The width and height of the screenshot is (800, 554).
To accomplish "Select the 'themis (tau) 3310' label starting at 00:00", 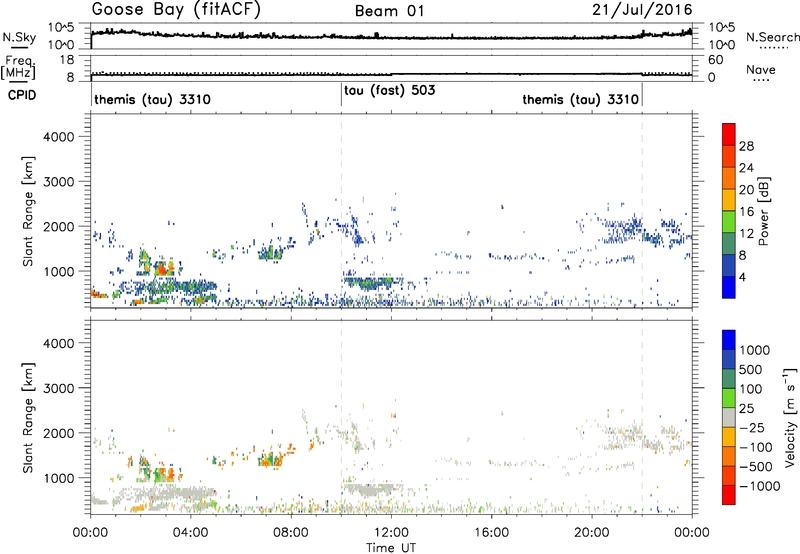I will 152,99.
